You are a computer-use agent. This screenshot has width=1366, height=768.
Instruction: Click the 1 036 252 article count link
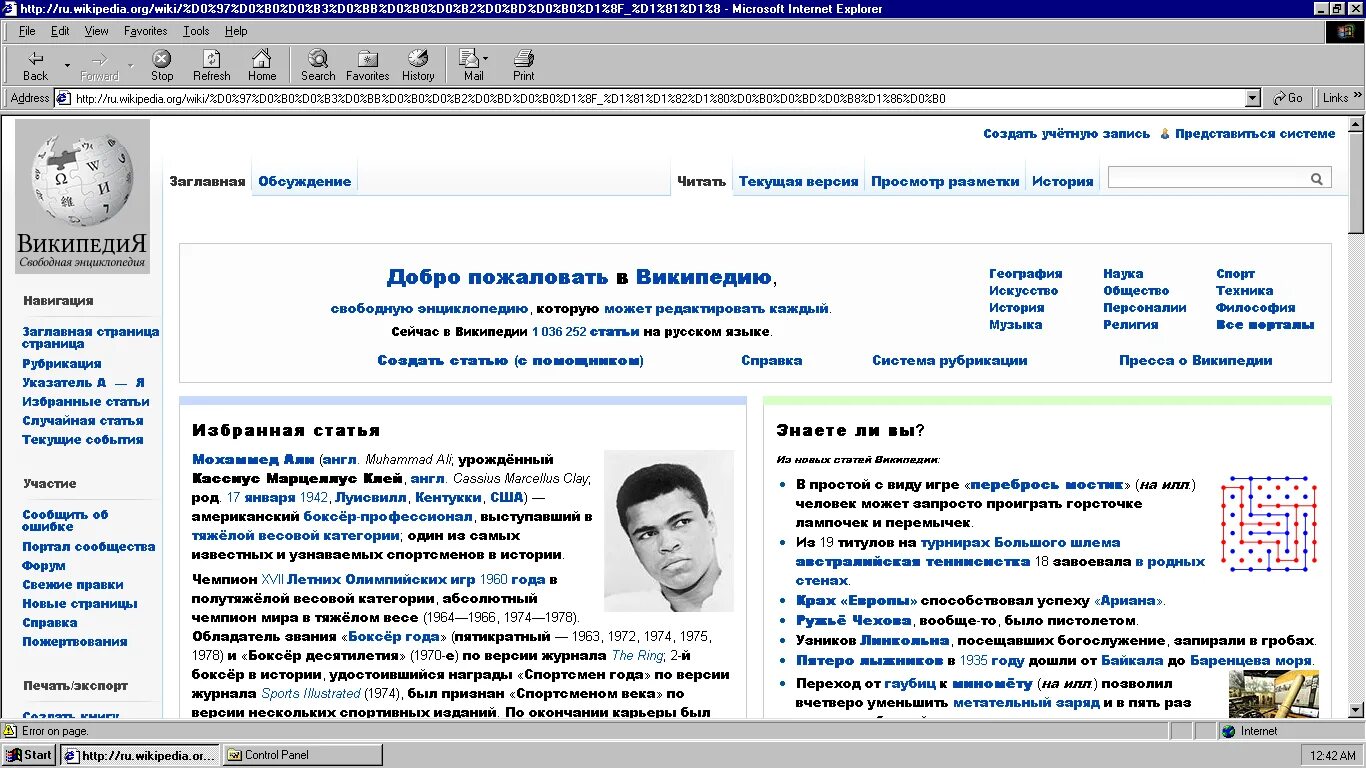558,331
